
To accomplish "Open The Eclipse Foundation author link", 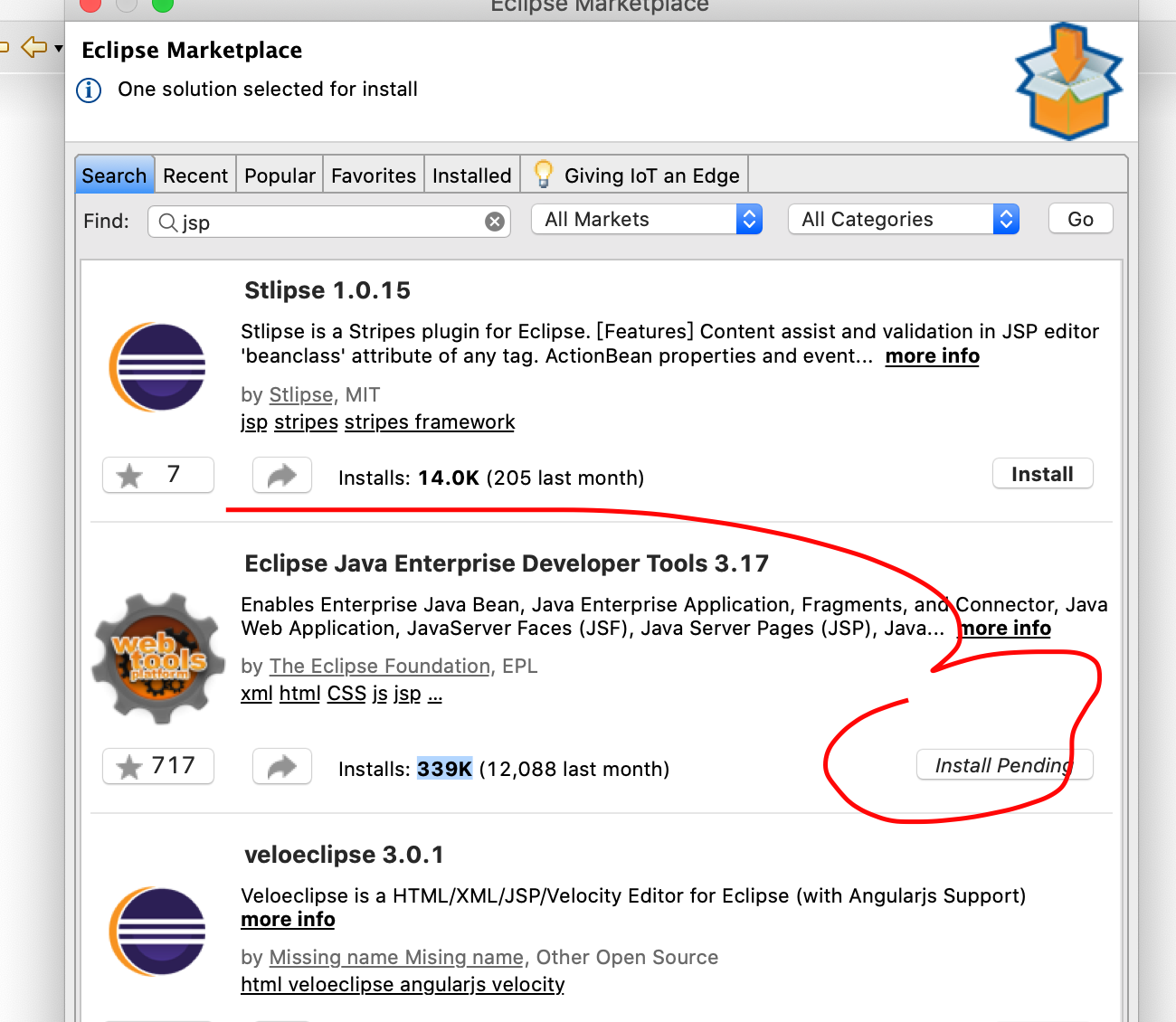I will click(380, 667).
